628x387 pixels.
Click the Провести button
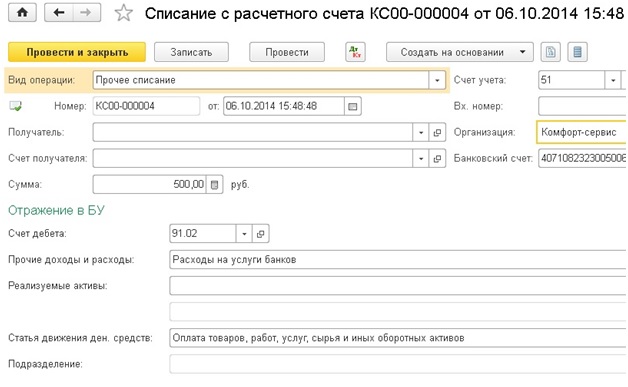287,52
